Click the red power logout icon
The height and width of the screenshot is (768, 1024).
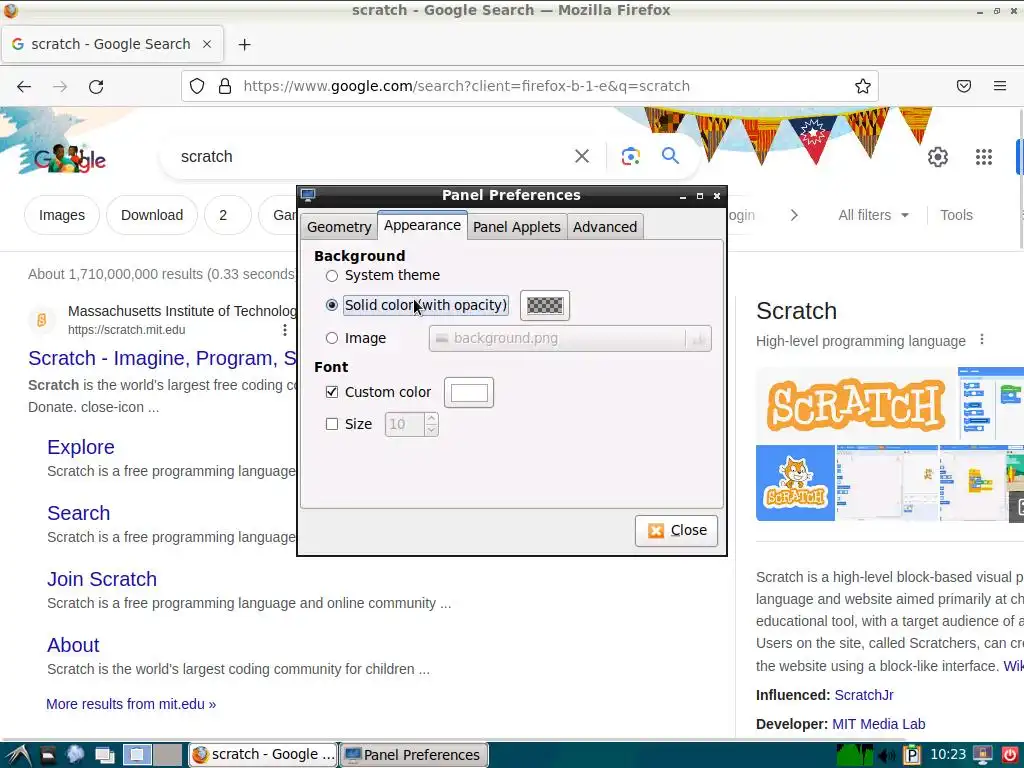pos(1010,756)
